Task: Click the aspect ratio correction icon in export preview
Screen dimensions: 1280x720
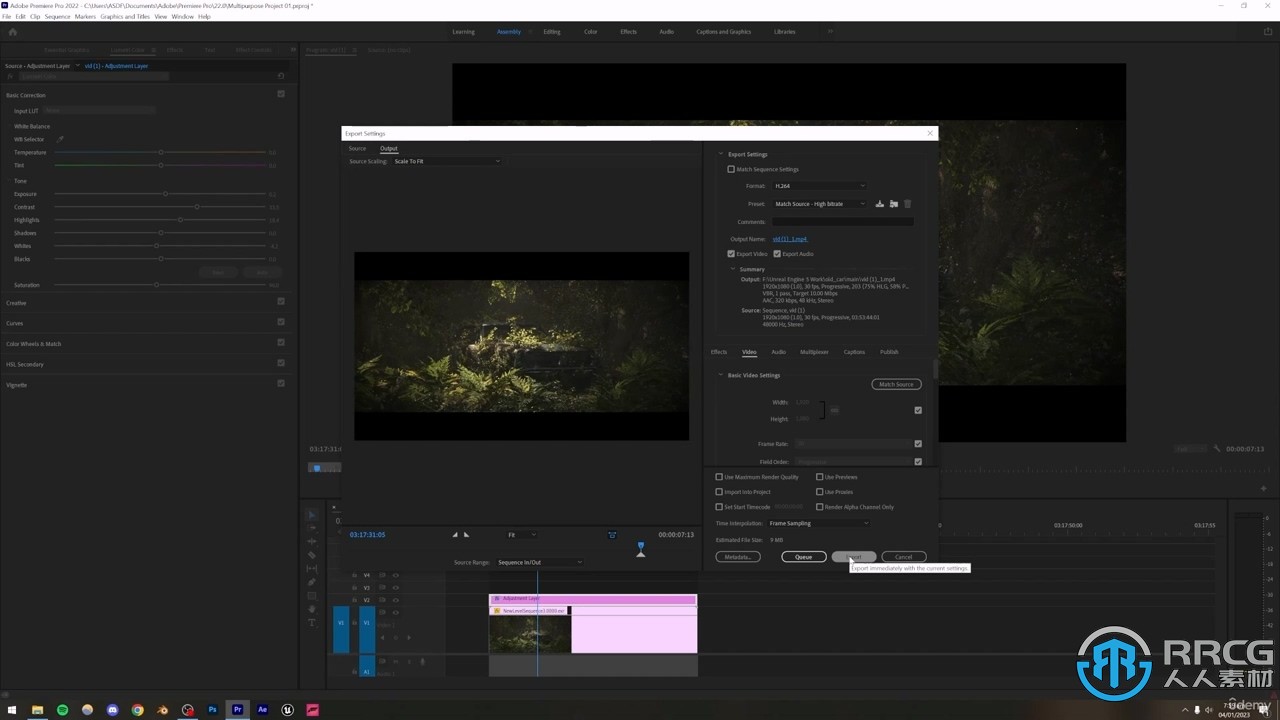Action: tap(612, 535)
